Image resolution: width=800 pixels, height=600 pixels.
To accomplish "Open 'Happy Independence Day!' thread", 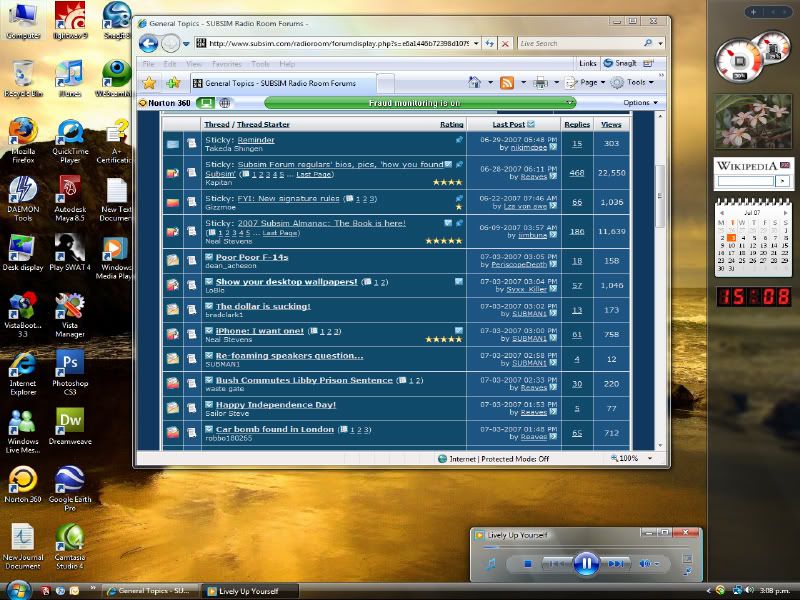I will [x=276, y=405].
